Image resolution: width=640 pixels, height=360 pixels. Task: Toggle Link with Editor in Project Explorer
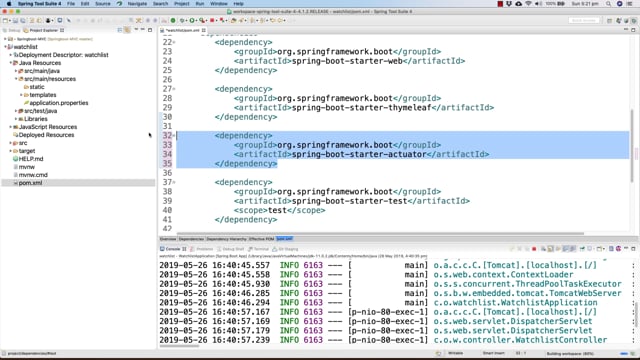(x=127, y=30)
